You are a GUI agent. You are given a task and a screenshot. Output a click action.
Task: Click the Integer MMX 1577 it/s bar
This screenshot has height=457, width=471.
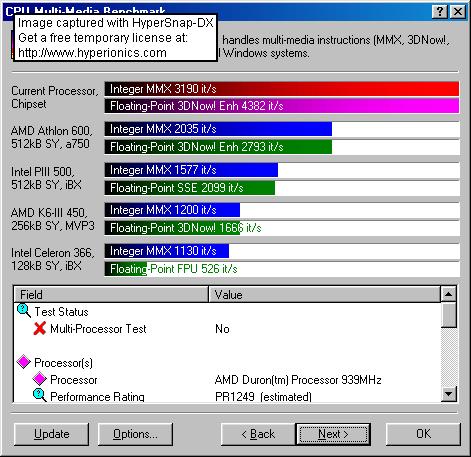[x=191, y=170]
